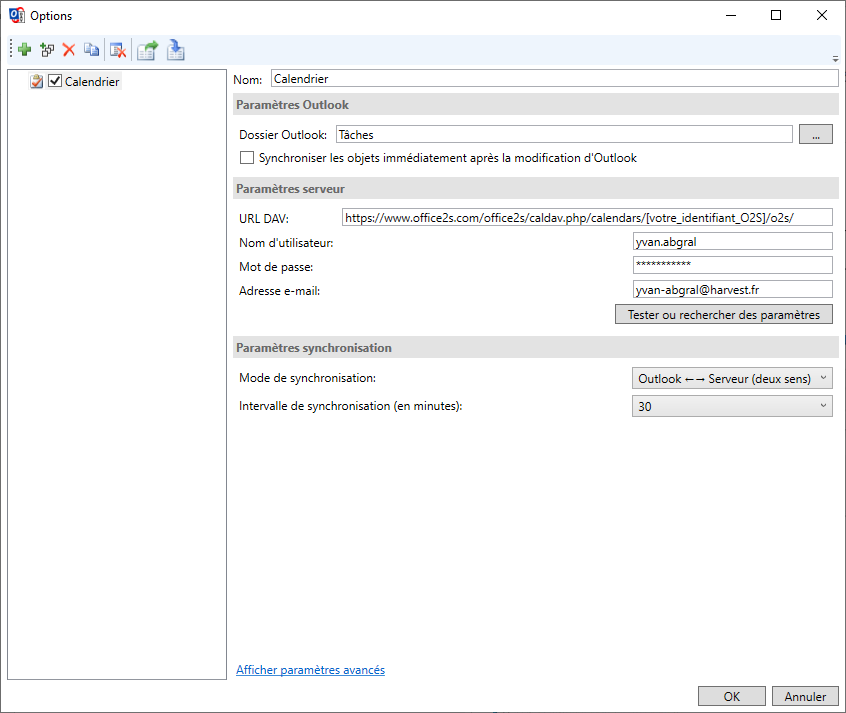Delete selected profile with red X icon
846x713 pixels.
(x=69, y=49)
